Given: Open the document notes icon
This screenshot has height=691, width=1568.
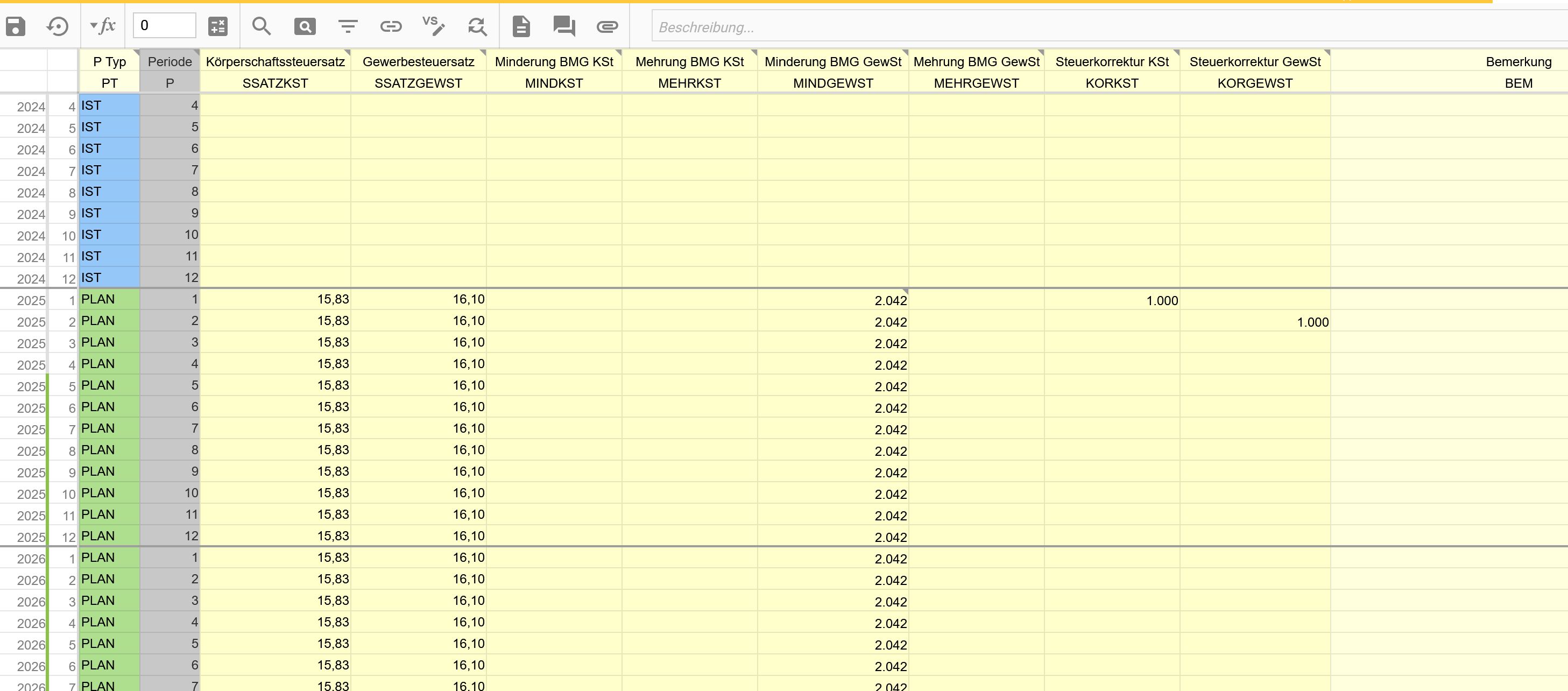Looking at the screenshot, I should pyautogui.click(x=521, y=26).
